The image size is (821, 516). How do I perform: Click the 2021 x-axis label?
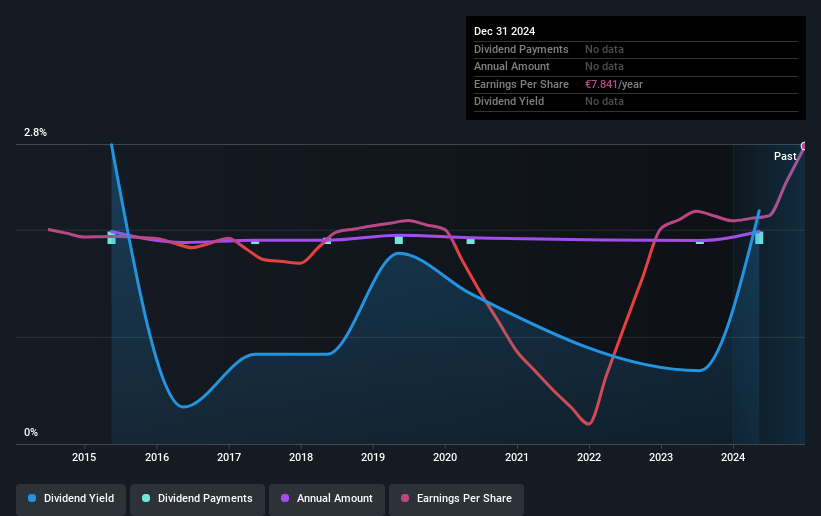(517, 457)
